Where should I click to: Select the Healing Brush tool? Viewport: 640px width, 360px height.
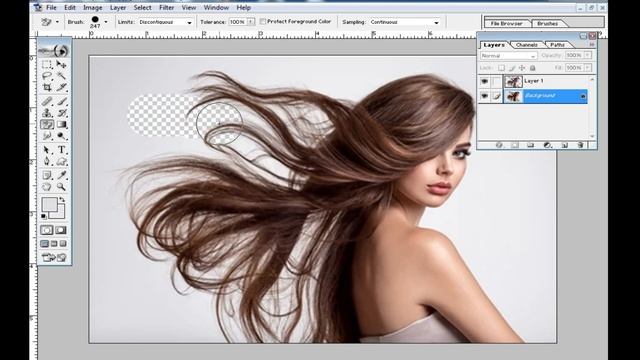[47, 101]
